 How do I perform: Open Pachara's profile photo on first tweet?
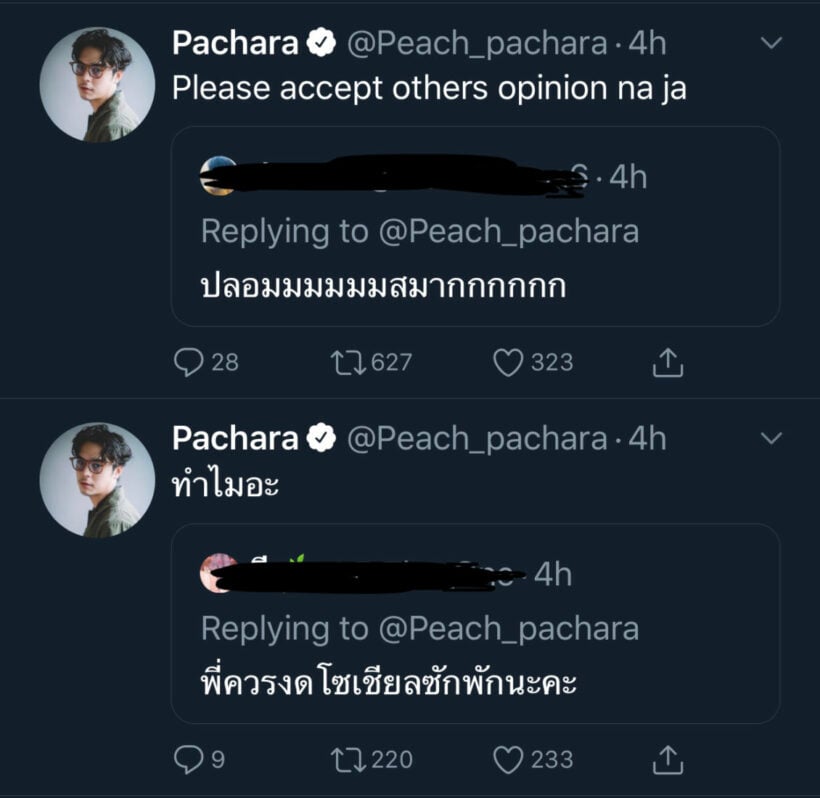tap(97, 84)
